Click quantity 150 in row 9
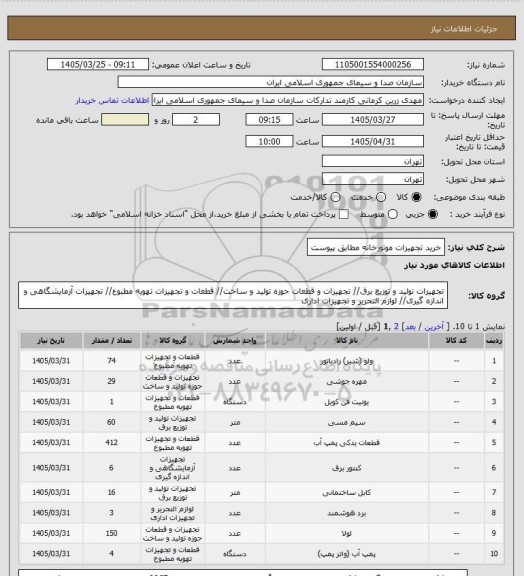Screen dimensions: 524x576 point(112,533)
